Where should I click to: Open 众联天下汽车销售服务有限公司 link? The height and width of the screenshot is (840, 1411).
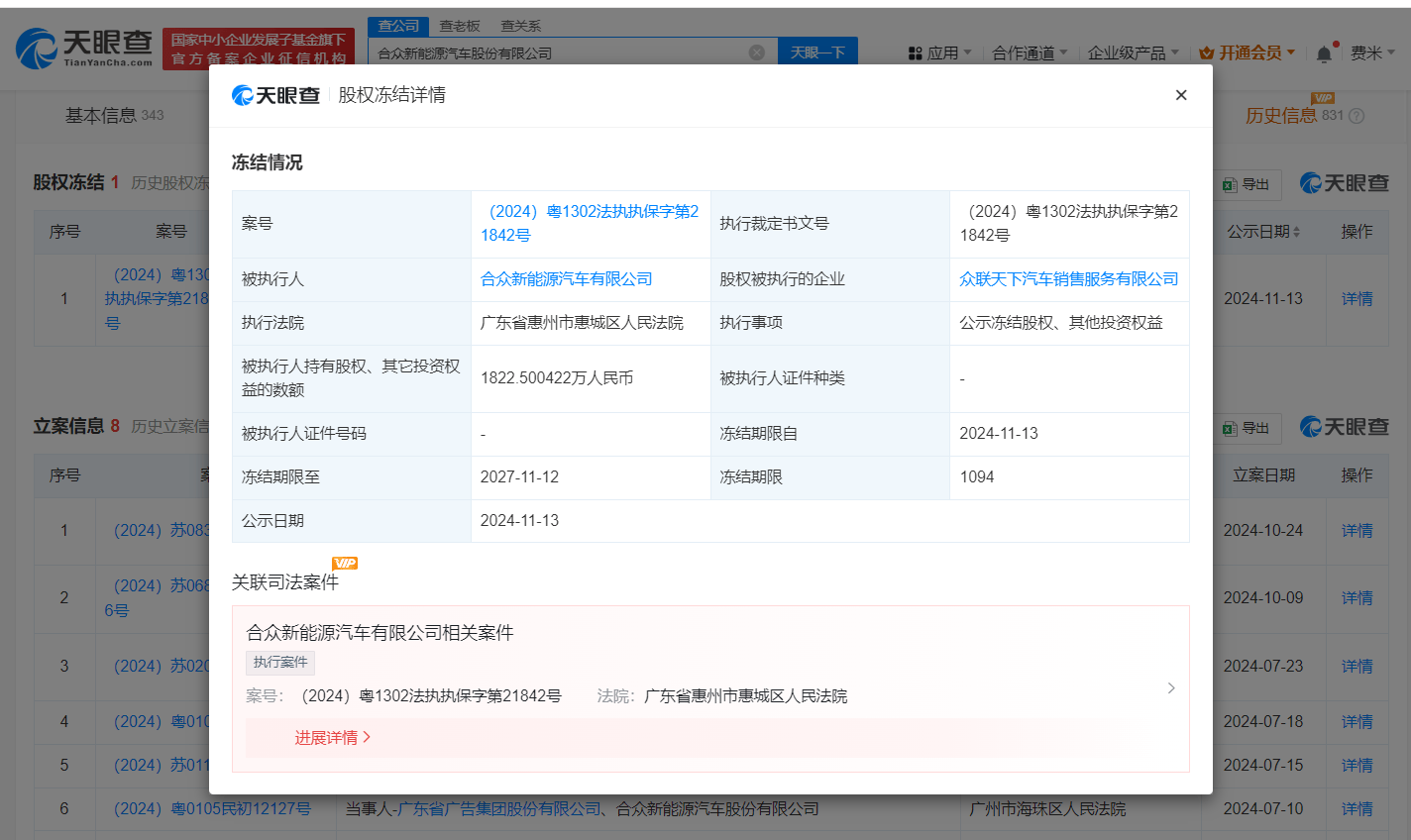[x=1069, y=279]
